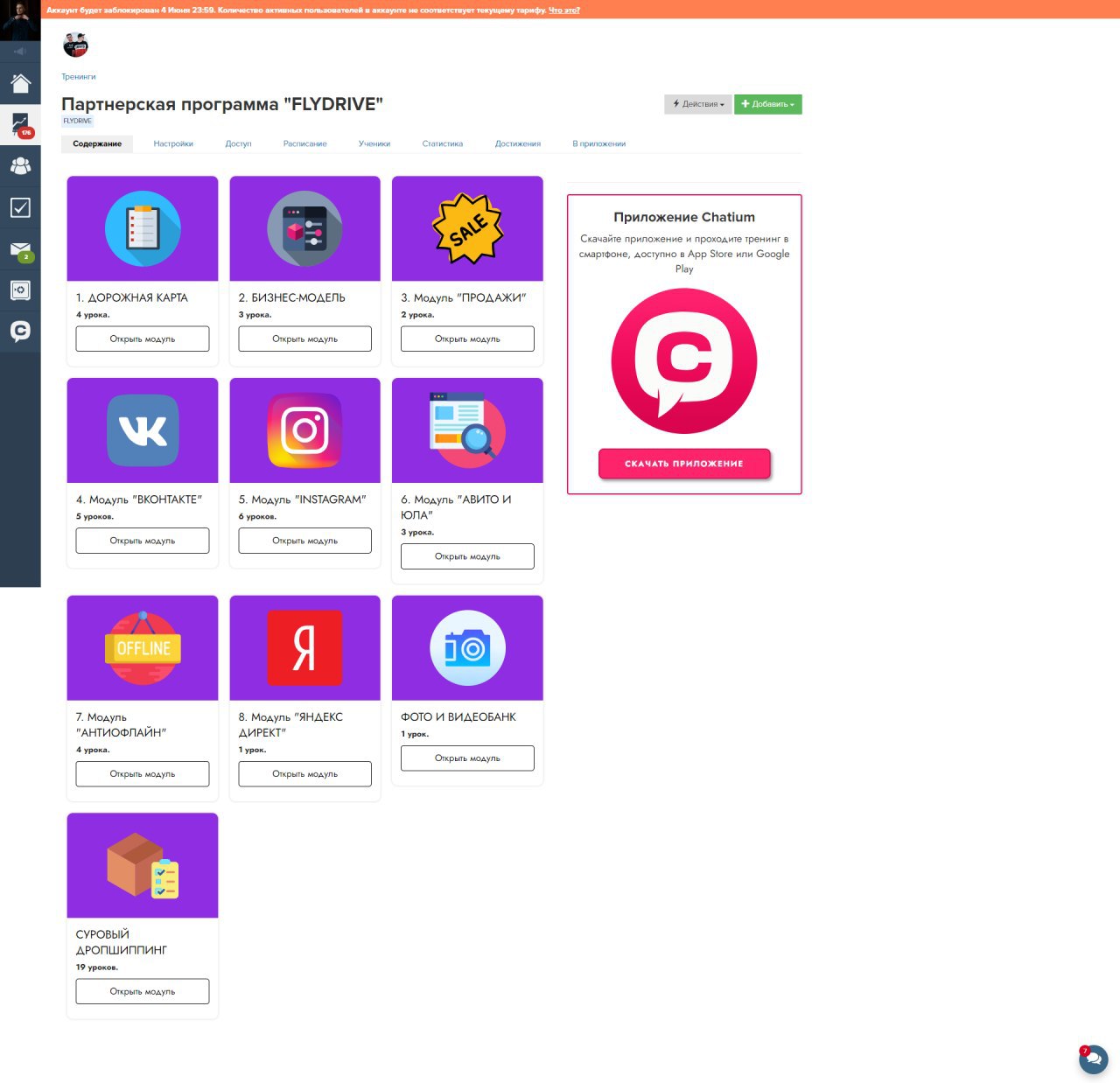This screenshot has height=1083, width=1120.
Task: Click the camera ФОТО И ВИДЕОБАНК thumbnail
Action: [x=467, y=648]
